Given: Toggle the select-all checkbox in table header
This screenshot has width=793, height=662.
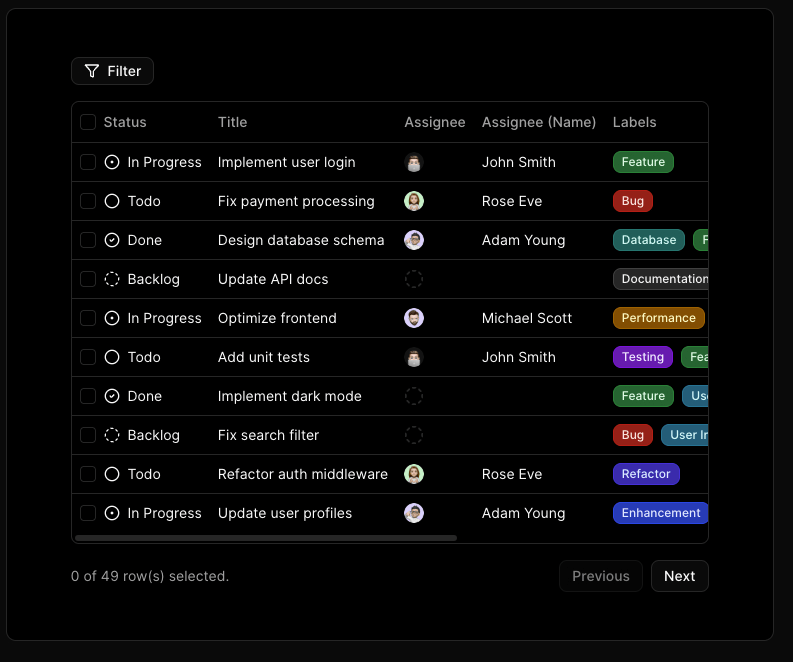Looking at the screenshot, I should (x=88, y=122).
